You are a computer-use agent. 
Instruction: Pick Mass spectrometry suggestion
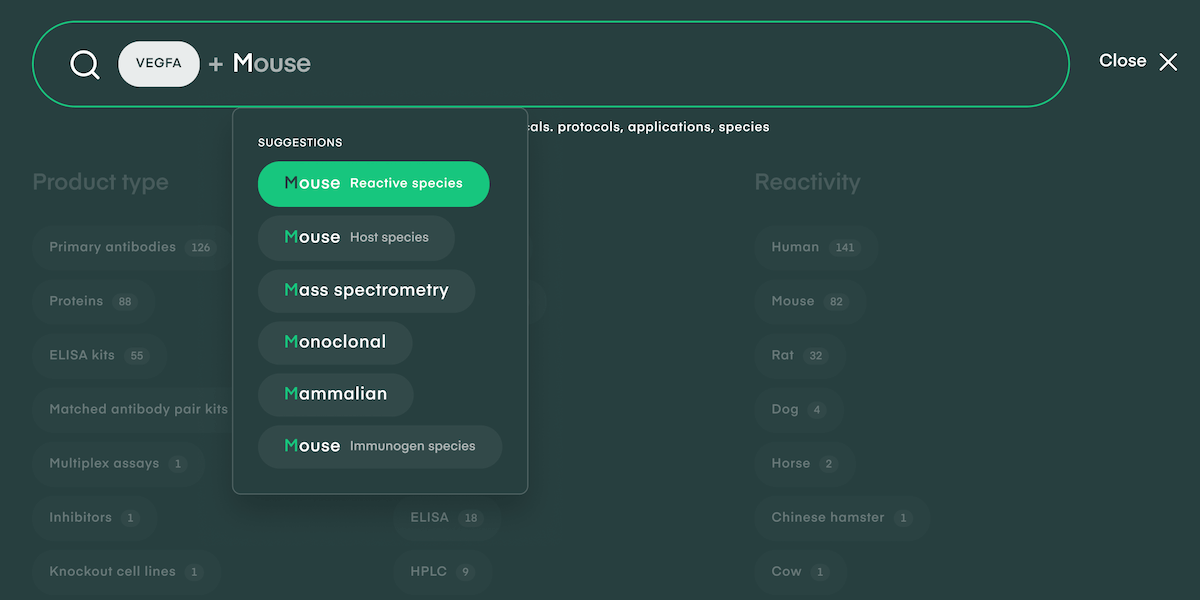pos(366,291)
